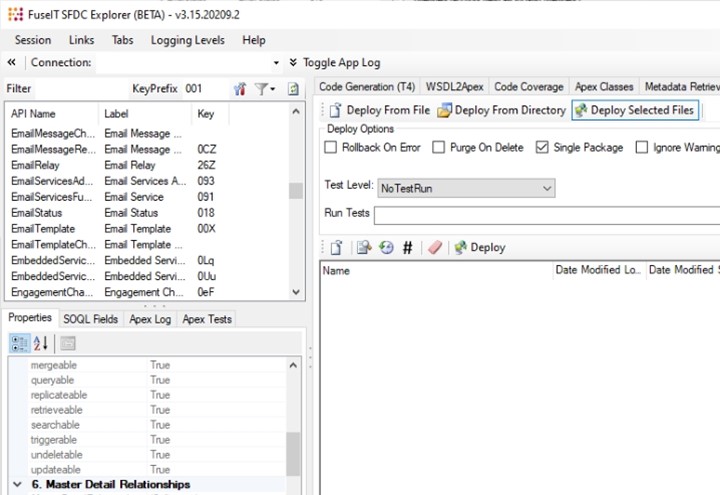Screen dimensions: 720x495
Task: Switch to the Code Coverage tab
Action: 529,87
